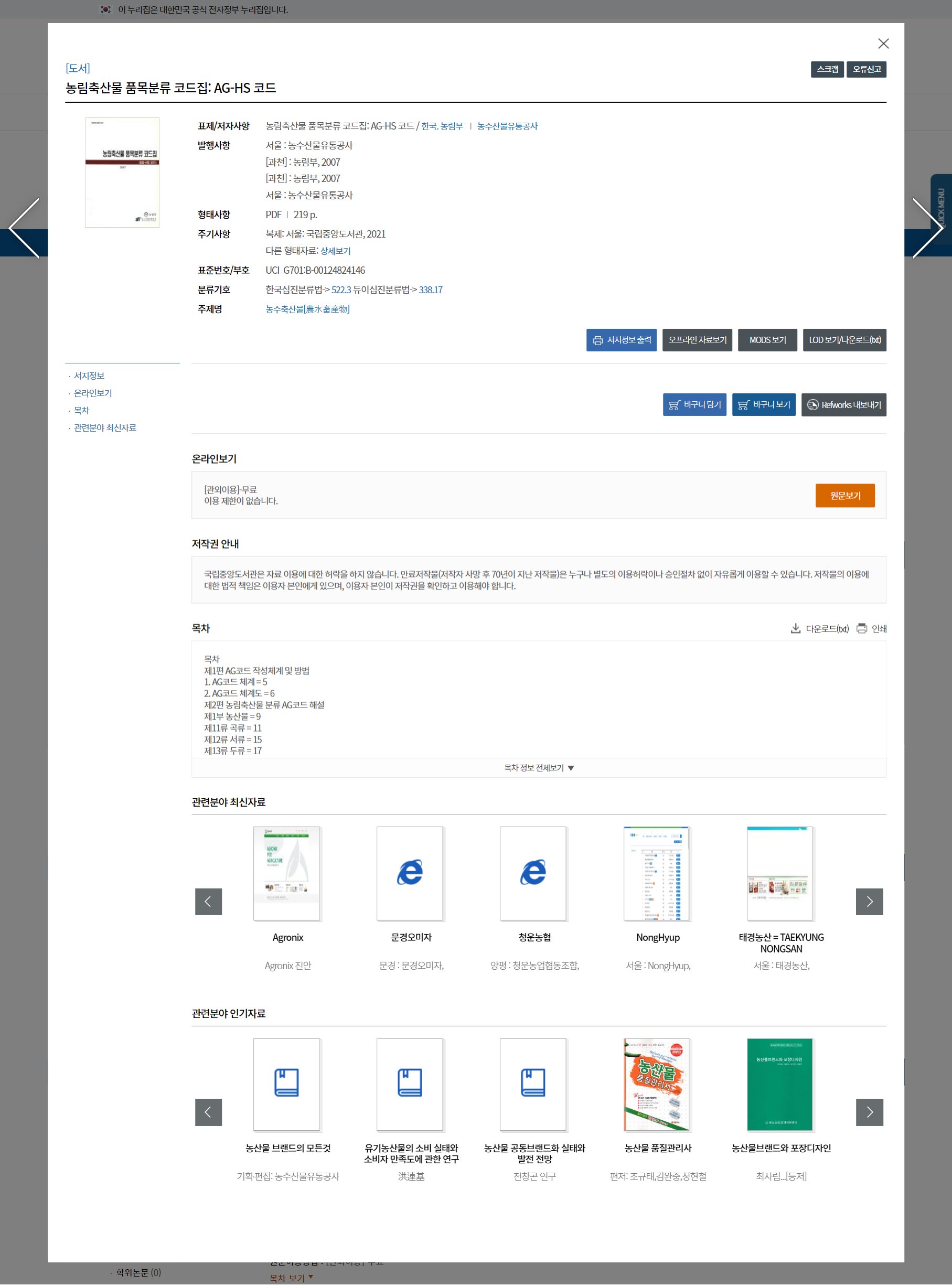View basket (바구니 보기)
This screenshot has width=952, height=1286.
(763, 405)
